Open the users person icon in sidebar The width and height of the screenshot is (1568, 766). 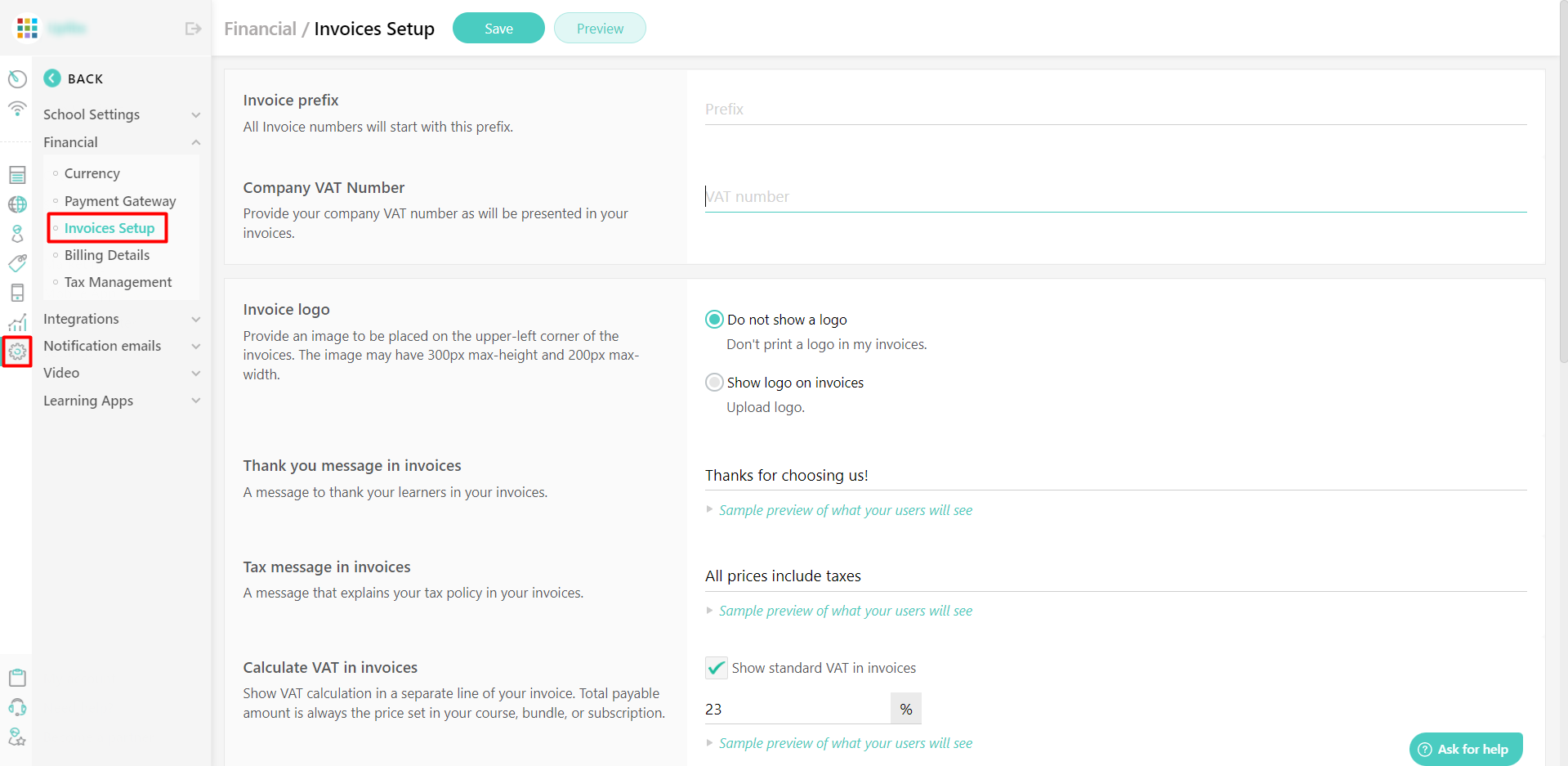pos(17,233)
